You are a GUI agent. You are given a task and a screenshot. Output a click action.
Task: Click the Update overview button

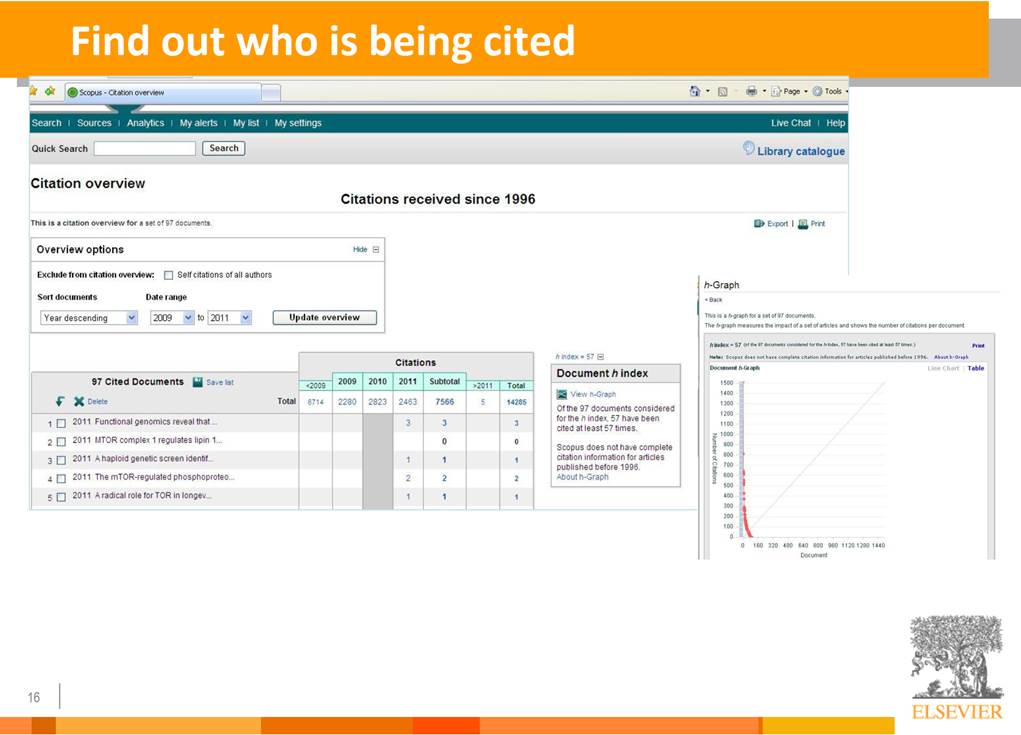tap(324, 318)
